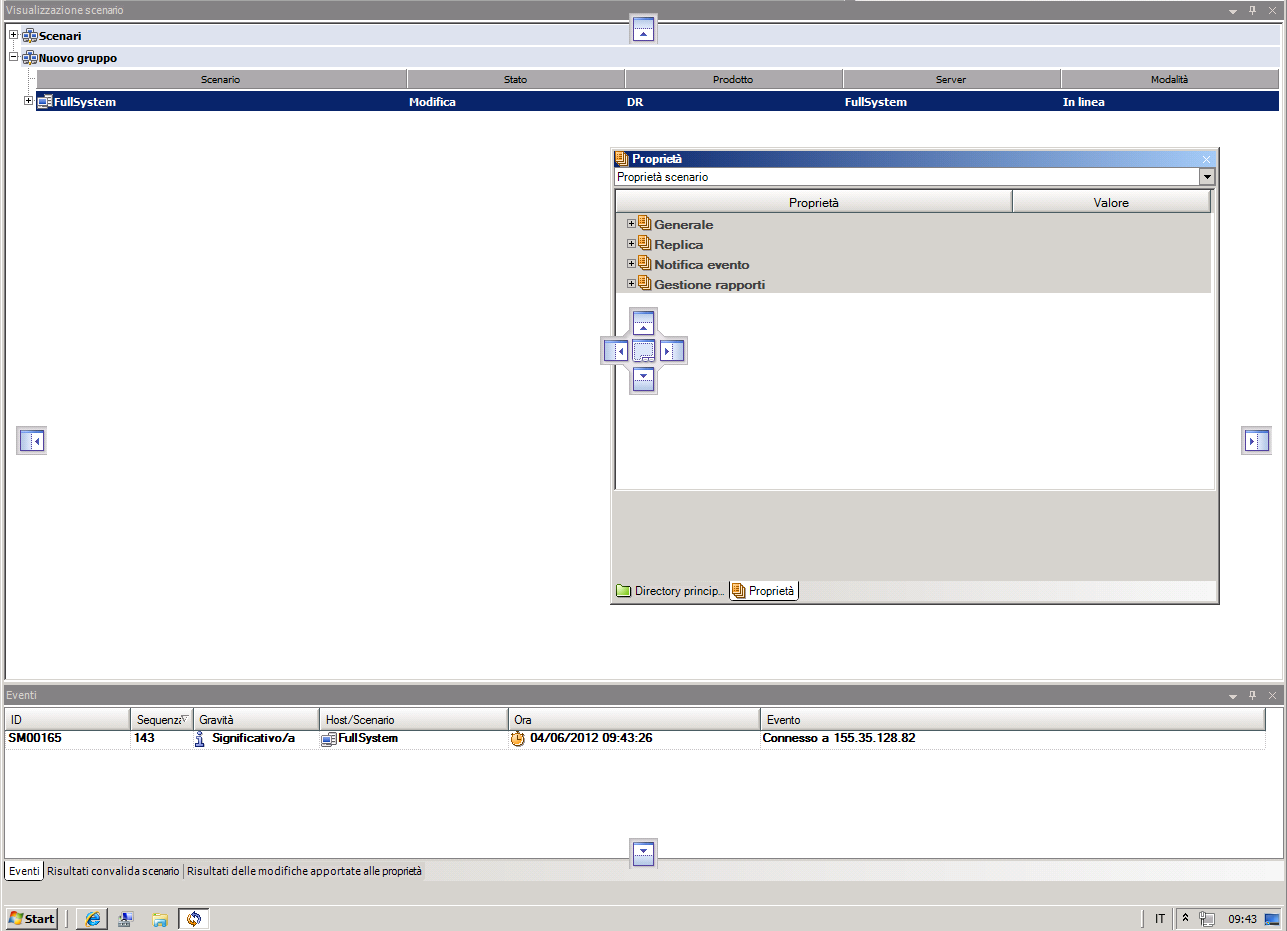
Task: Collapse the Nuovo gruppo tree group
Action: (x=14, y=58)
